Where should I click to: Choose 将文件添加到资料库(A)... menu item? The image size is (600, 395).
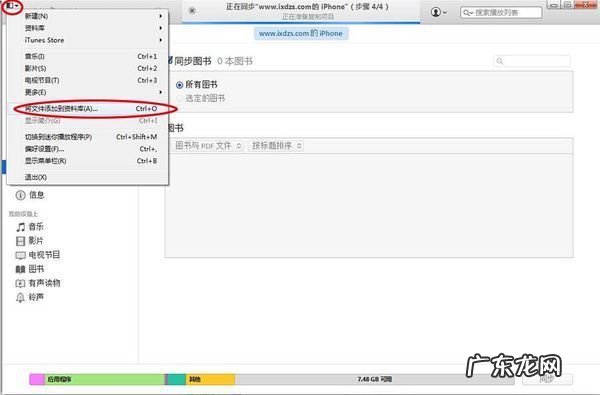pyautogui.click(x=88, y=109)
